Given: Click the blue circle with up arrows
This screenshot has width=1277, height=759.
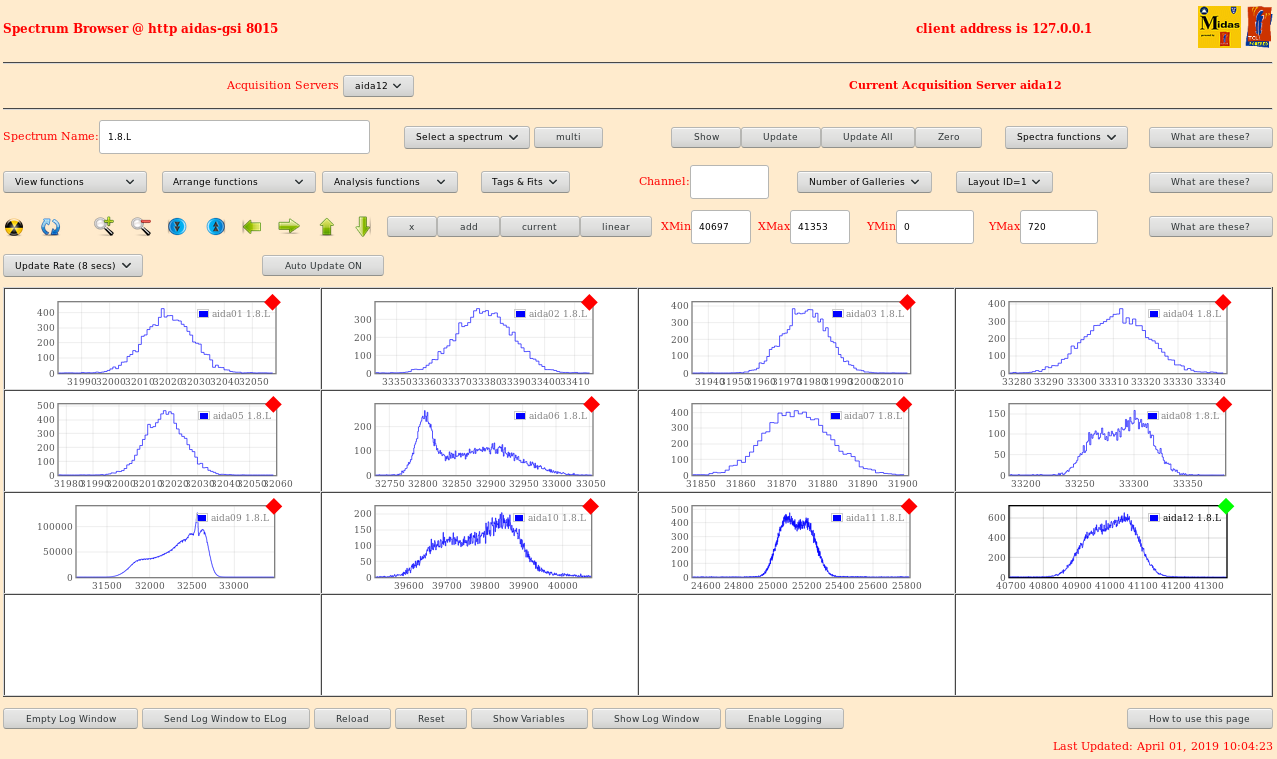Looking at the screenshot, I should click(215, 227).
